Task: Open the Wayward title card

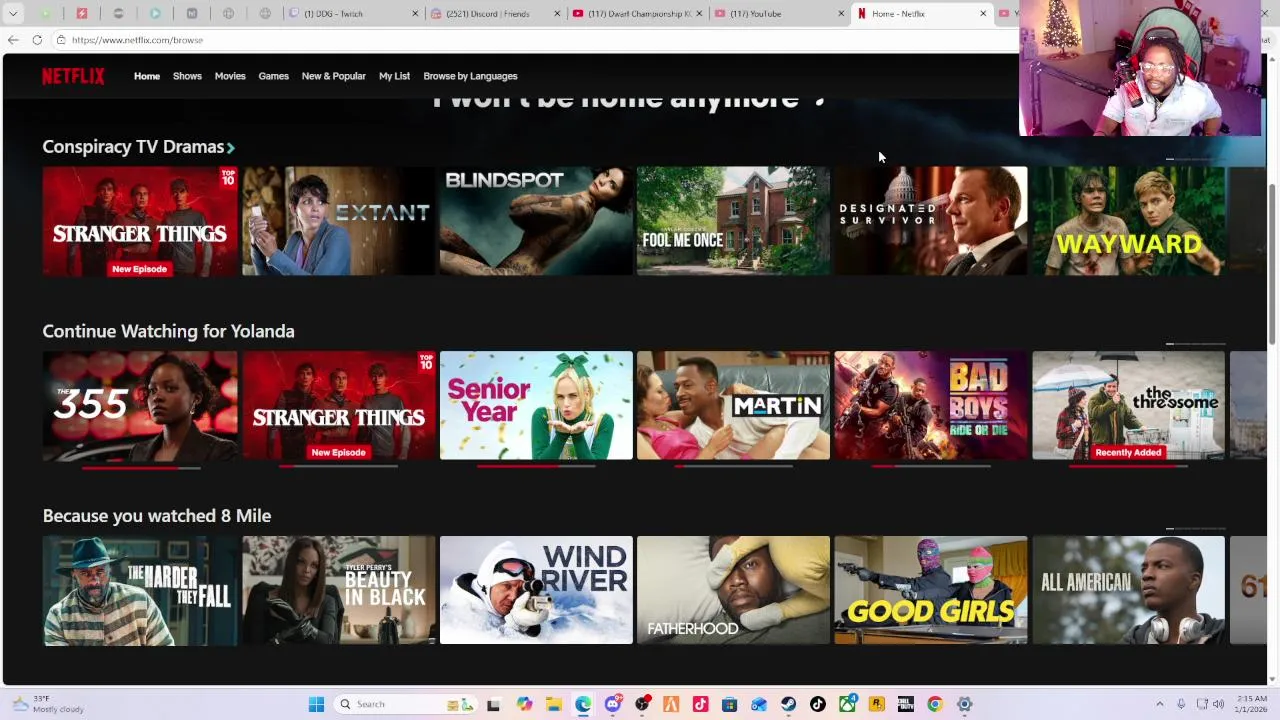Action: tap(1128, 221)
